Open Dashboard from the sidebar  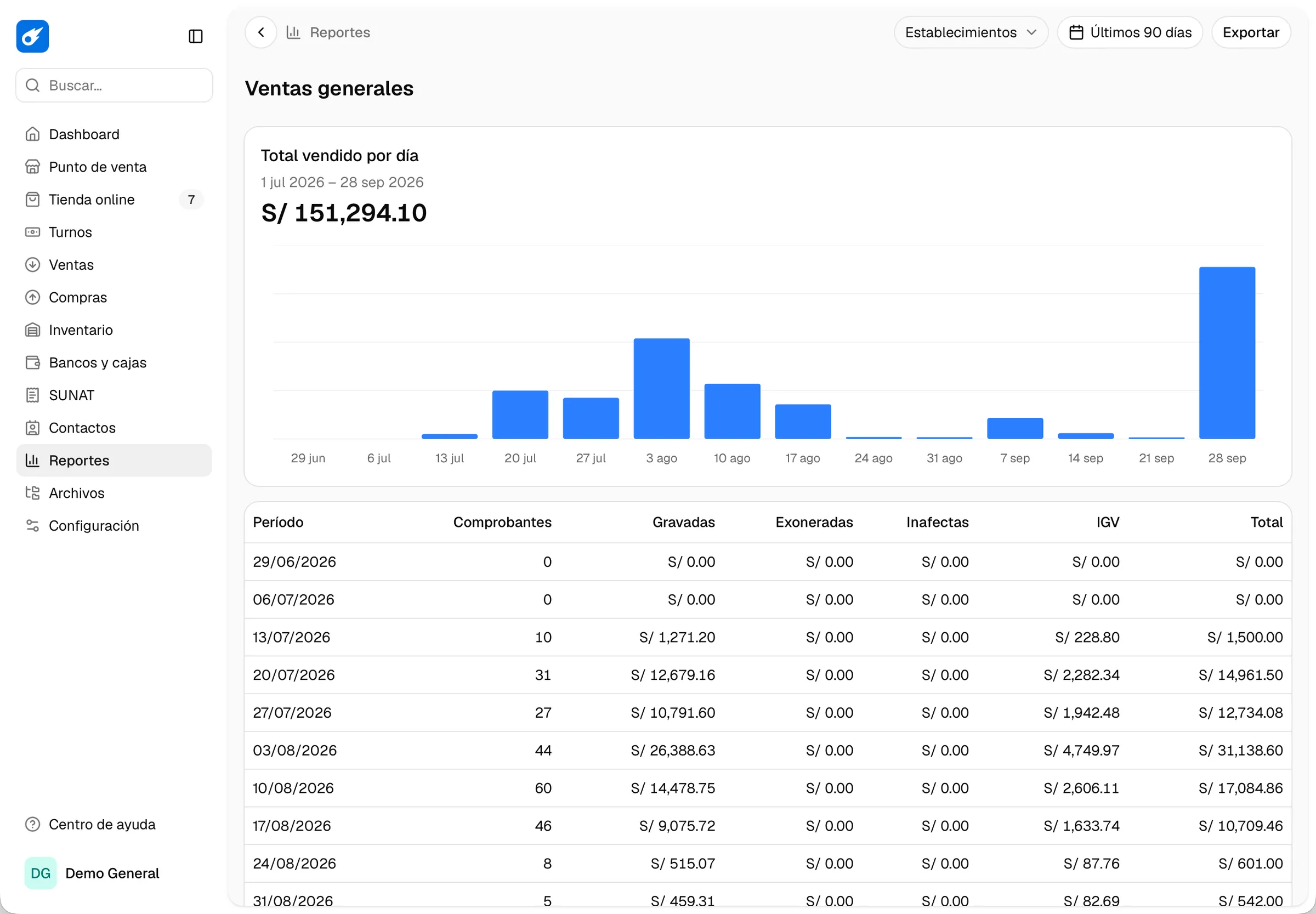tap(114, 134)
